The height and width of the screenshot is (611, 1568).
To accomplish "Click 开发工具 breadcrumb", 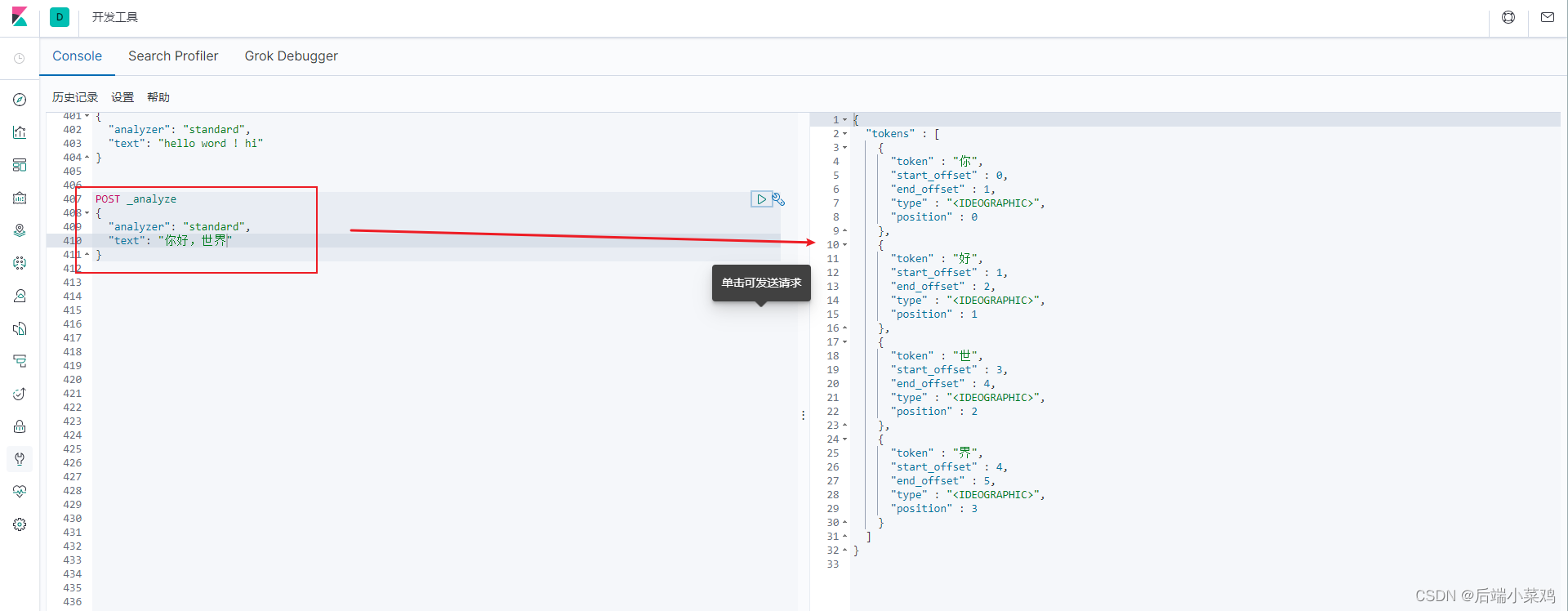I will pyautogui.click(x=115, y=17).
